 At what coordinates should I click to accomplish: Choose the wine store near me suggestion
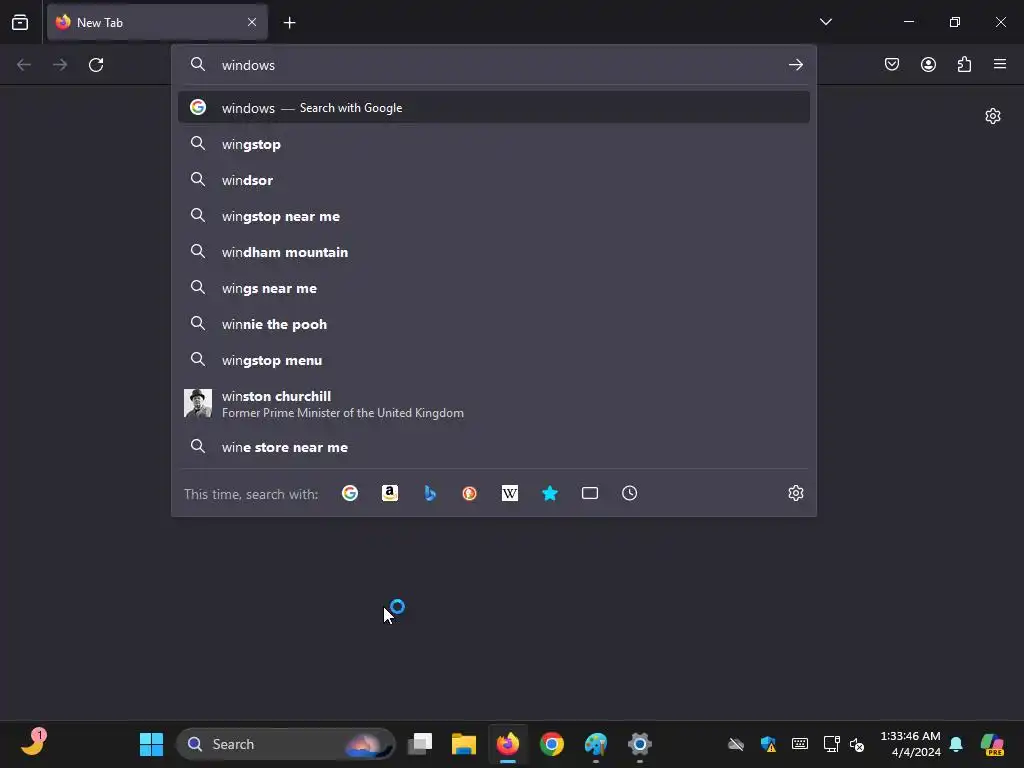click(x=494, y=447)
